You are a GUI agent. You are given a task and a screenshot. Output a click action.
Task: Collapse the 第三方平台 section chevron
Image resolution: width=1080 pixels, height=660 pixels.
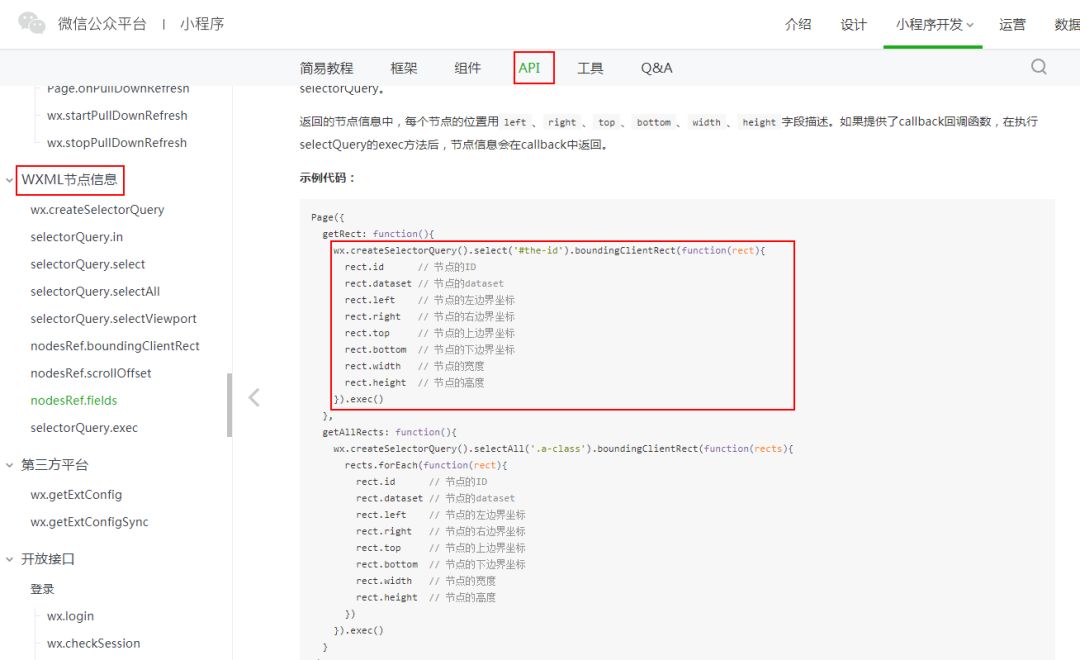pos(10,465)
